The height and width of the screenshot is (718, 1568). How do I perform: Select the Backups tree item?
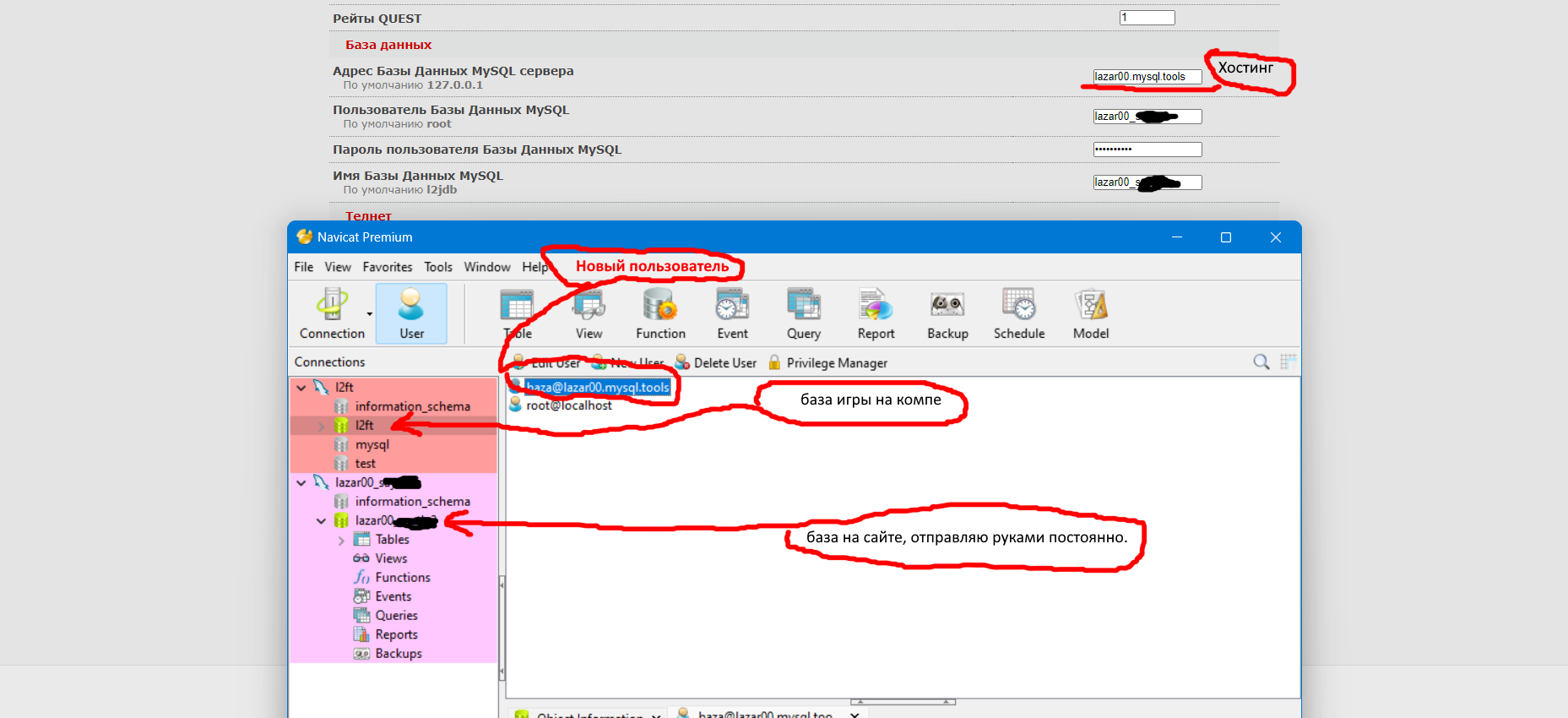[399, 654]
